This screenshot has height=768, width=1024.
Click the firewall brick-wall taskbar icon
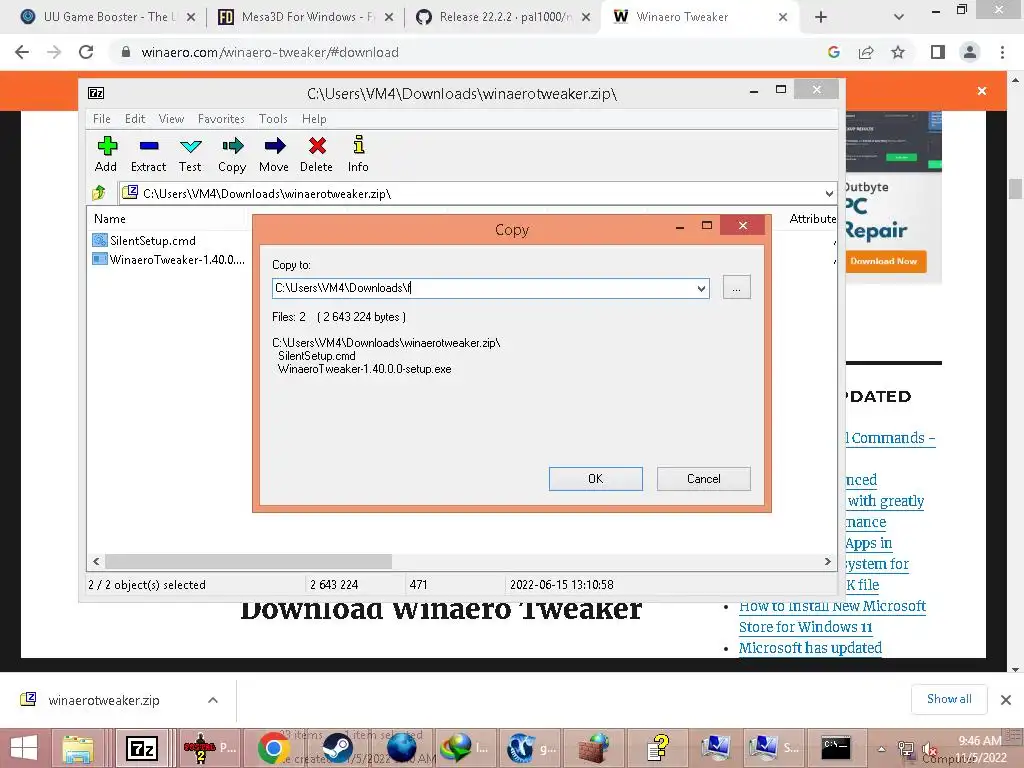click(x=595, y=748)
